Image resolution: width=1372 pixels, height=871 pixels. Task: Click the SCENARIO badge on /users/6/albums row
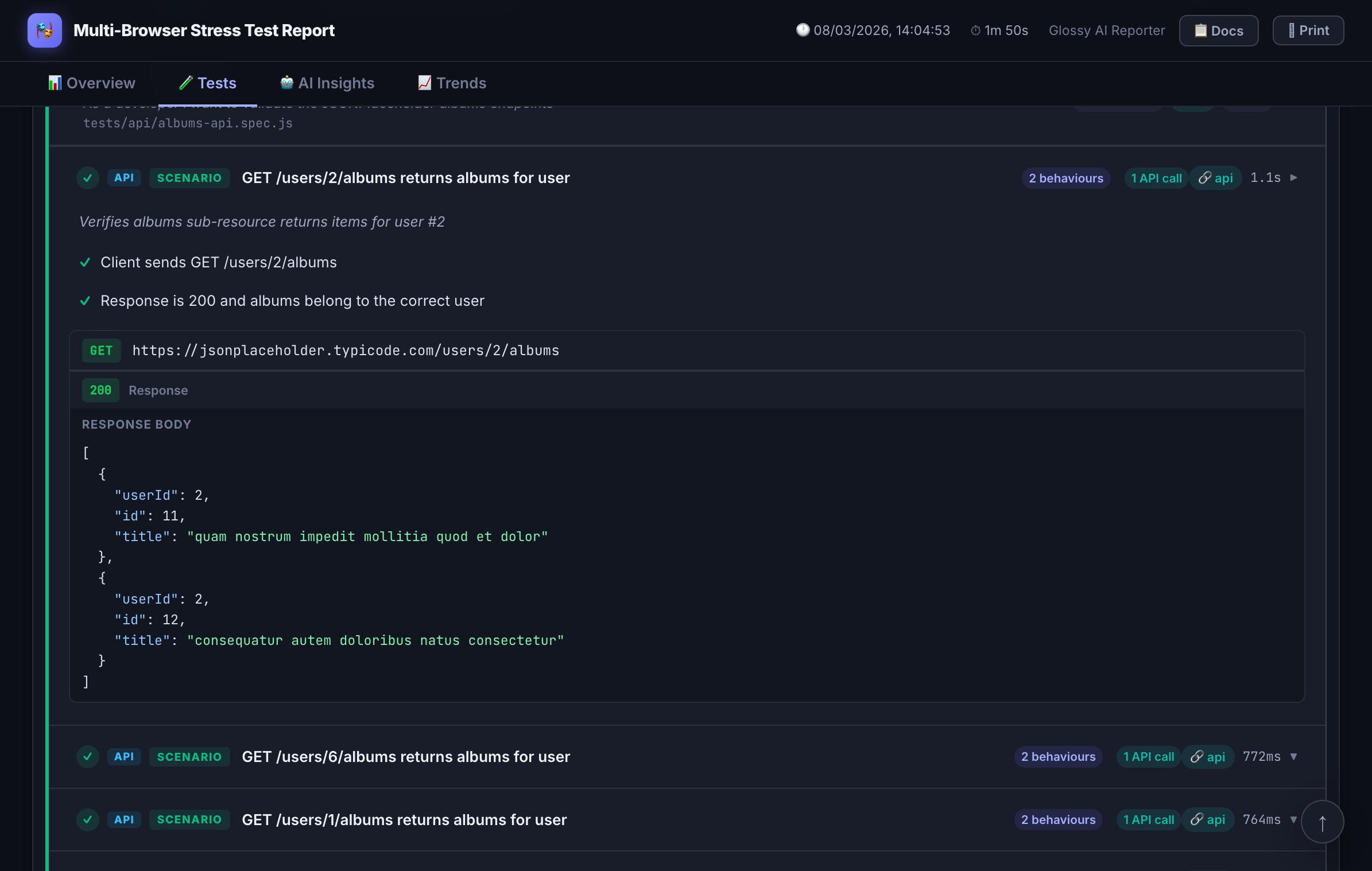point(189,757)
